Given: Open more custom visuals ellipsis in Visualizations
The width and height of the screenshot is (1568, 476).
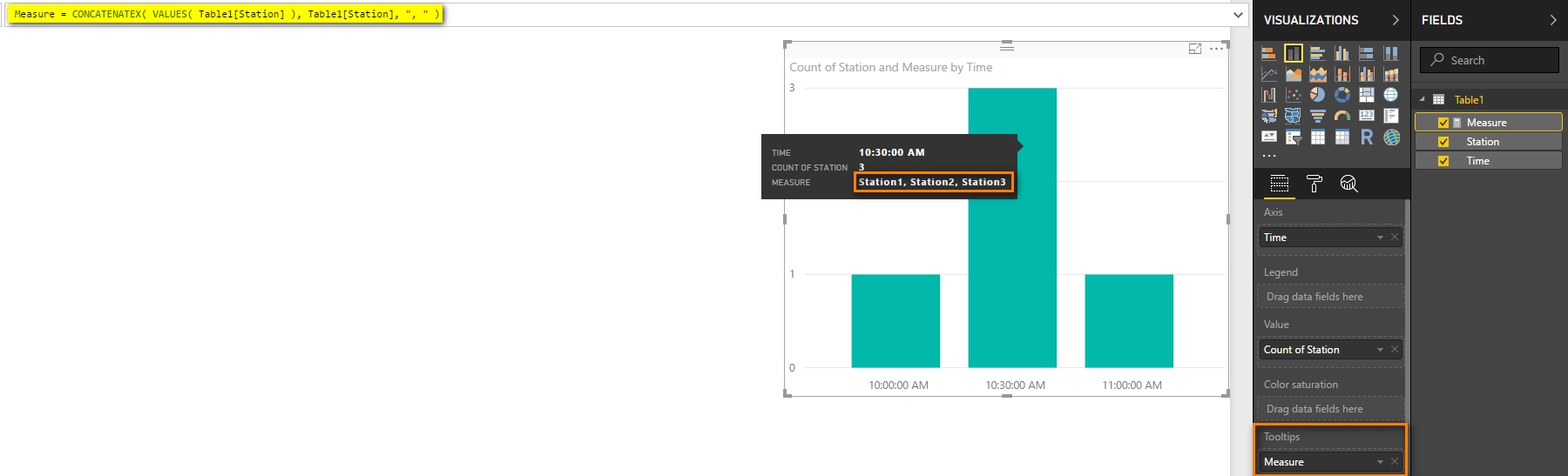Looking at the screenshot, I should (1269, 157).
